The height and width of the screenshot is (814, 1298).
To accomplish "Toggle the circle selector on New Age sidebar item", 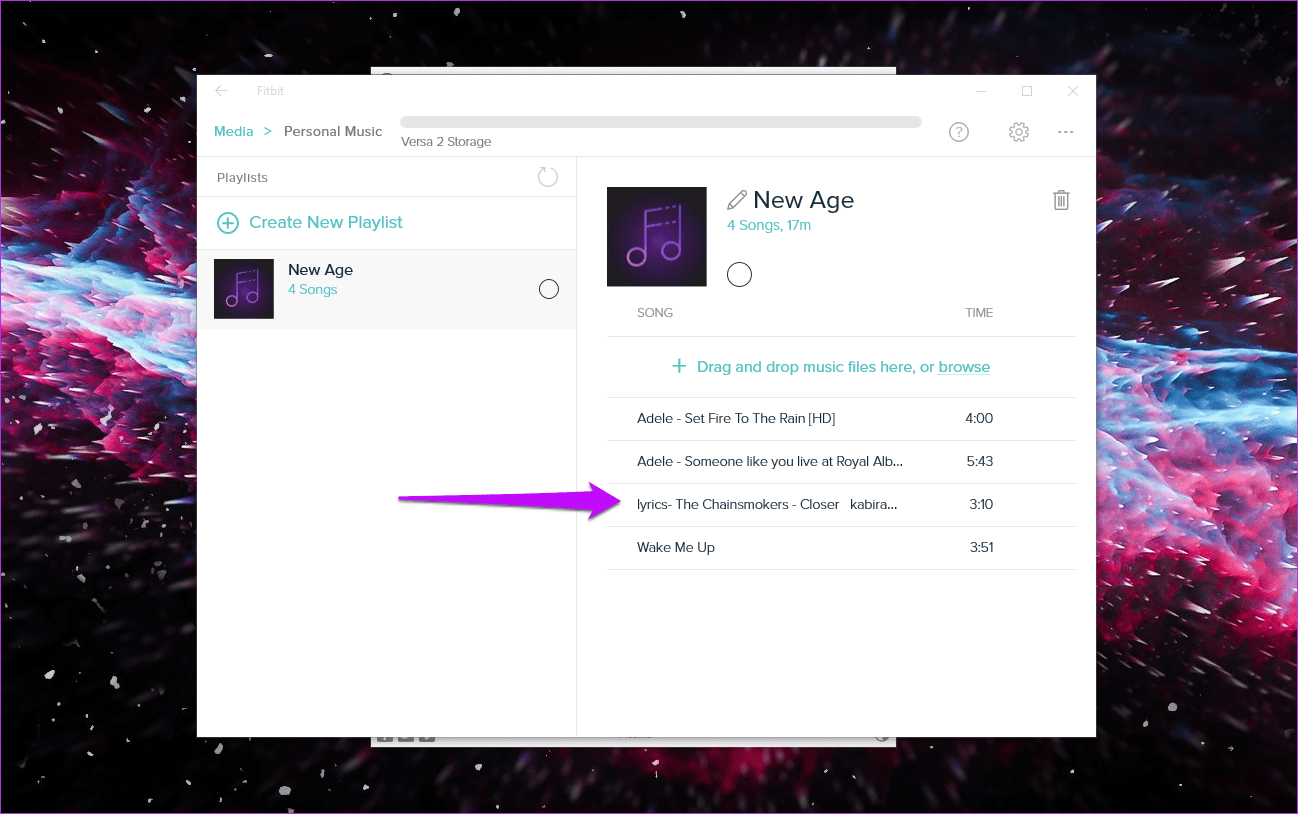I will 549,289.
